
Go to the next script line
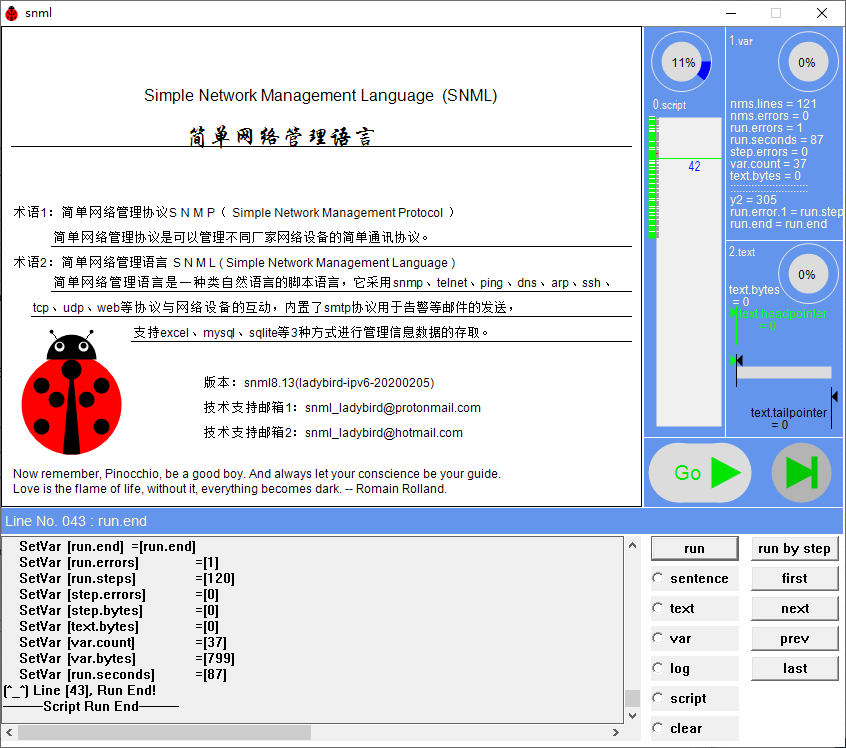pos(795,608)
